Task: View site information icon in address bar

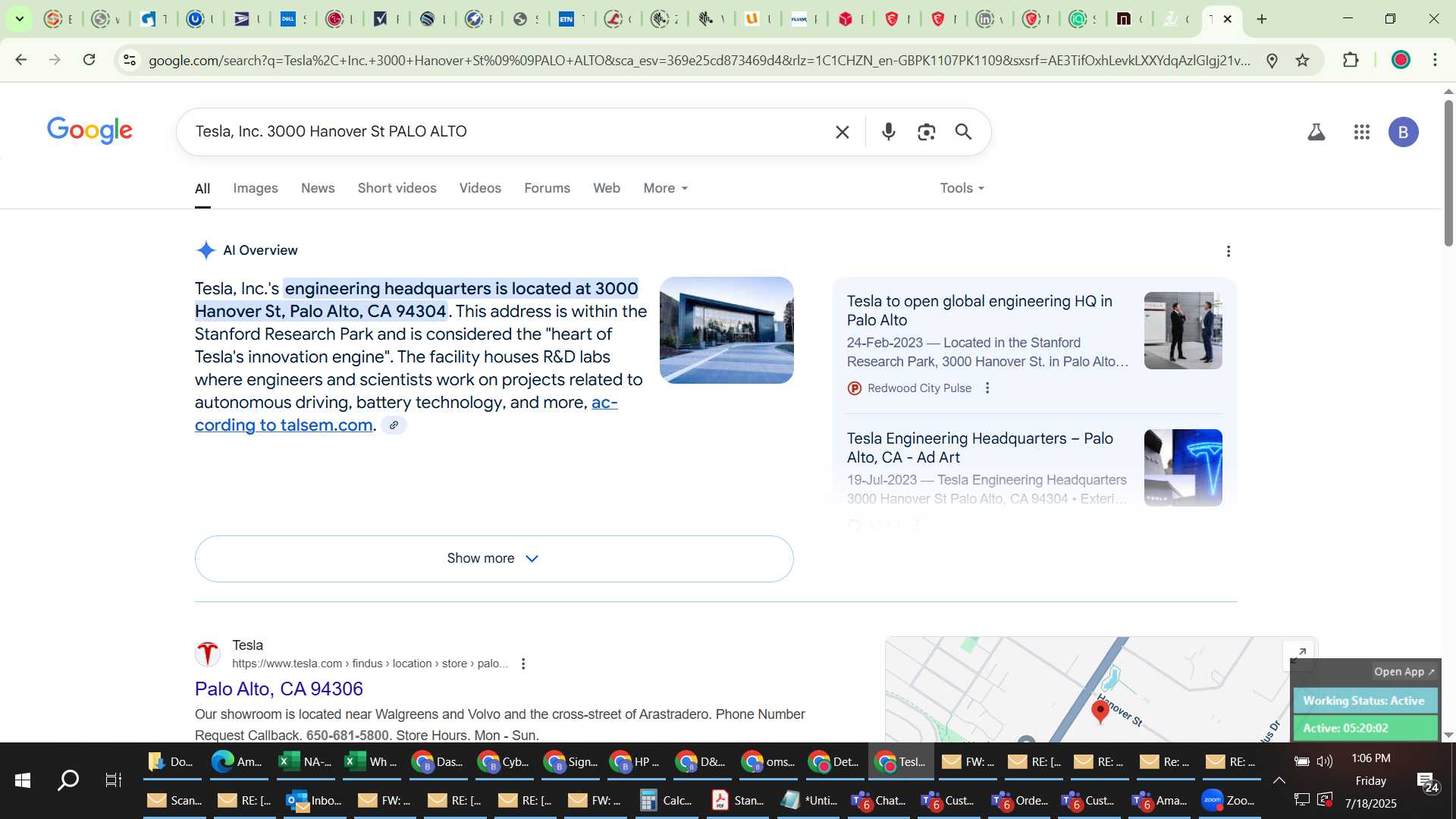Action: point(130,61)
